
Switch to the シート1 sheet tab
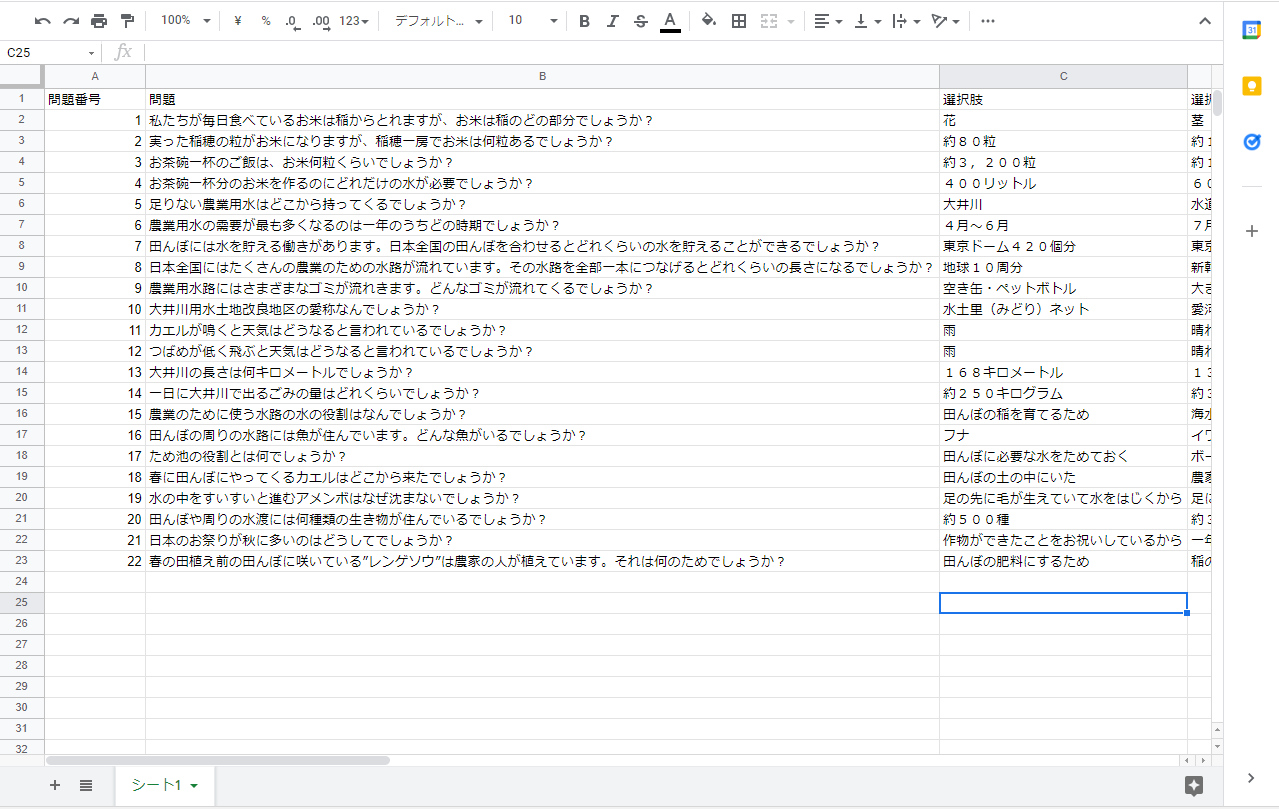coord(158,785)
